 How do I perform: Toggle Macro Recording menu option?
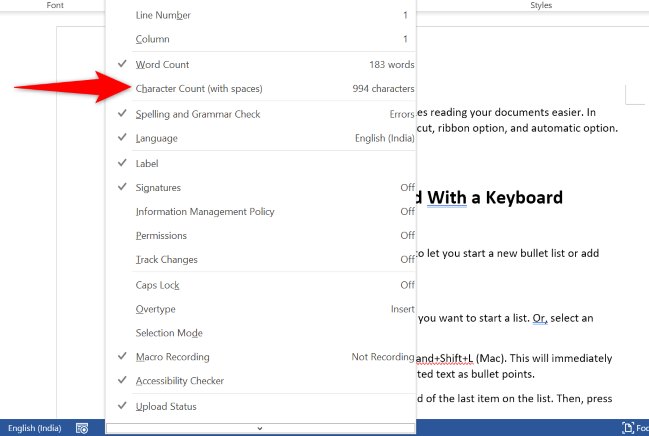pyautogui.click(x=173, y=357)
